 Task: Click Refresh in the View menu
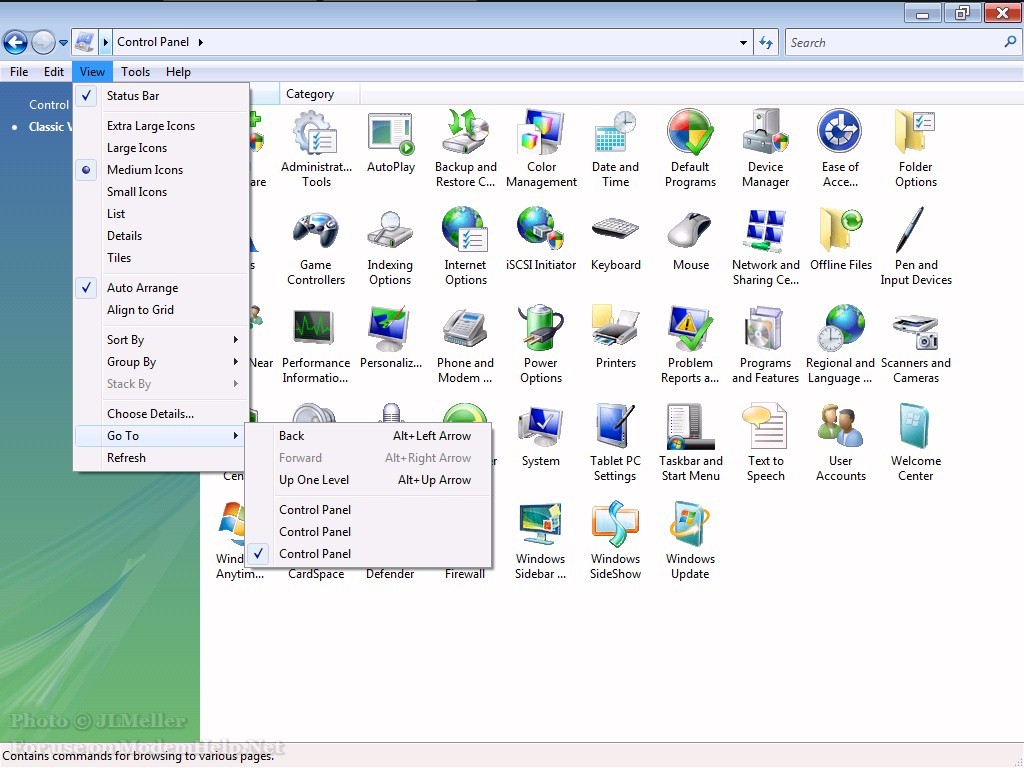(x=126, y=458)
